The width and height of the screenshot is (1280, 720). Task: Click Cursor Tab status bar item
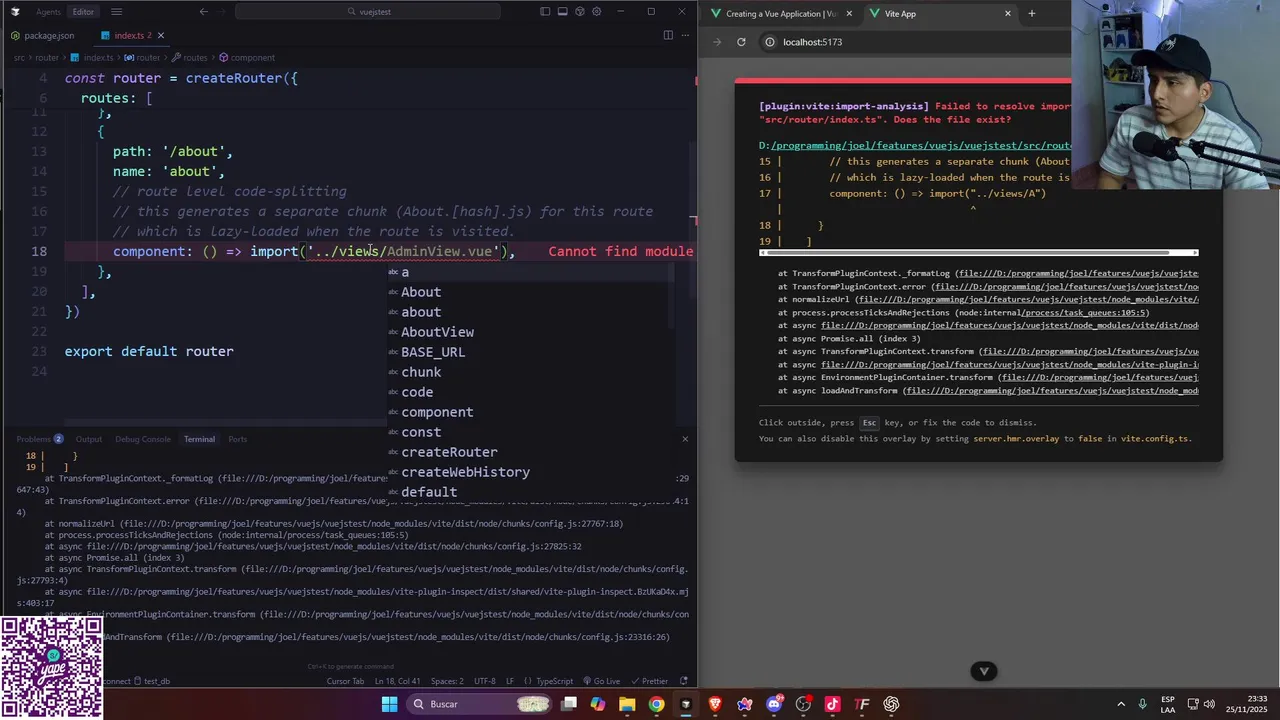[345, 681]
